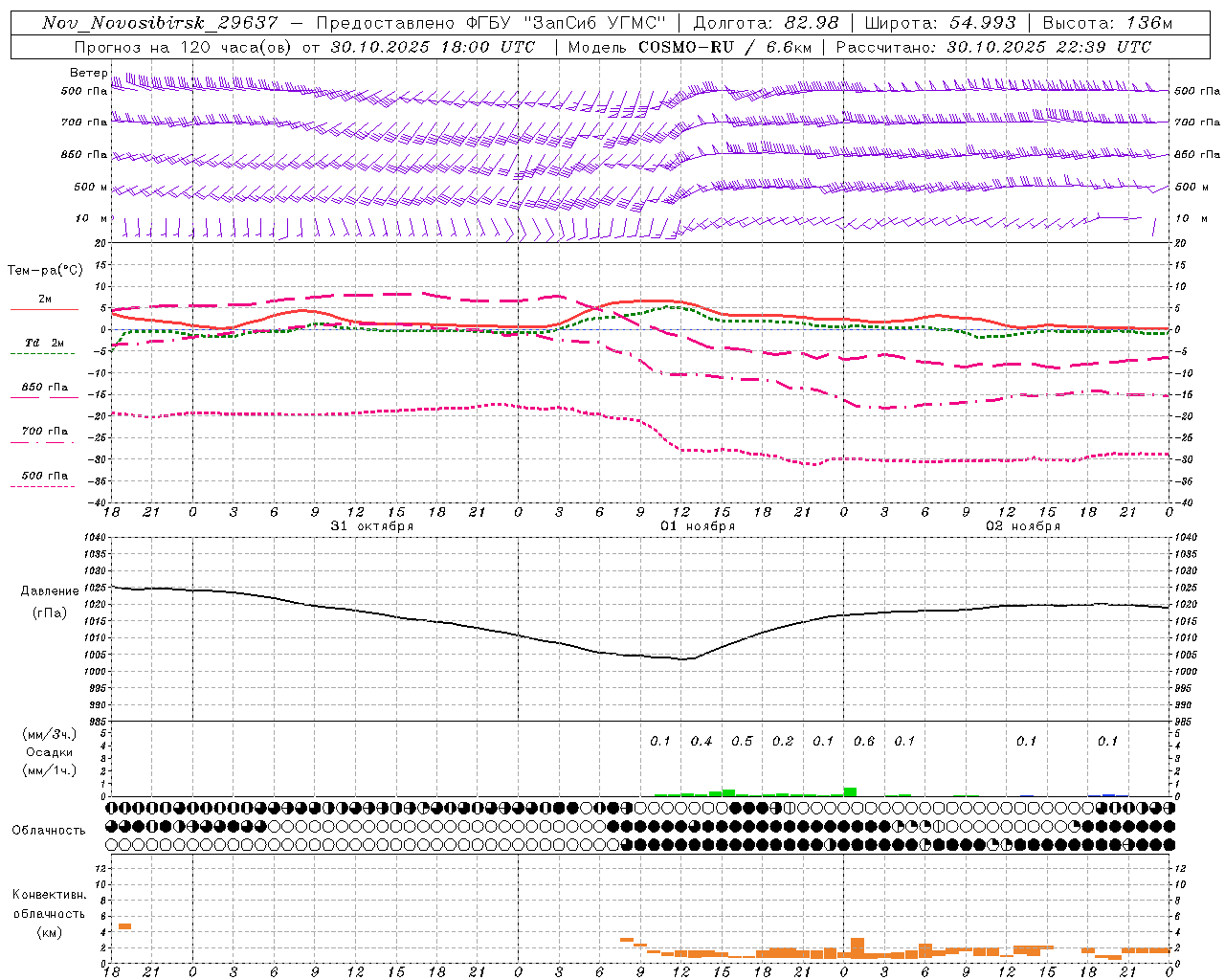Click the date label '31 октября'
Image resolution: width=1225 pixels, height=980 pixels.
pyautogui.click(x=371, y=525)
